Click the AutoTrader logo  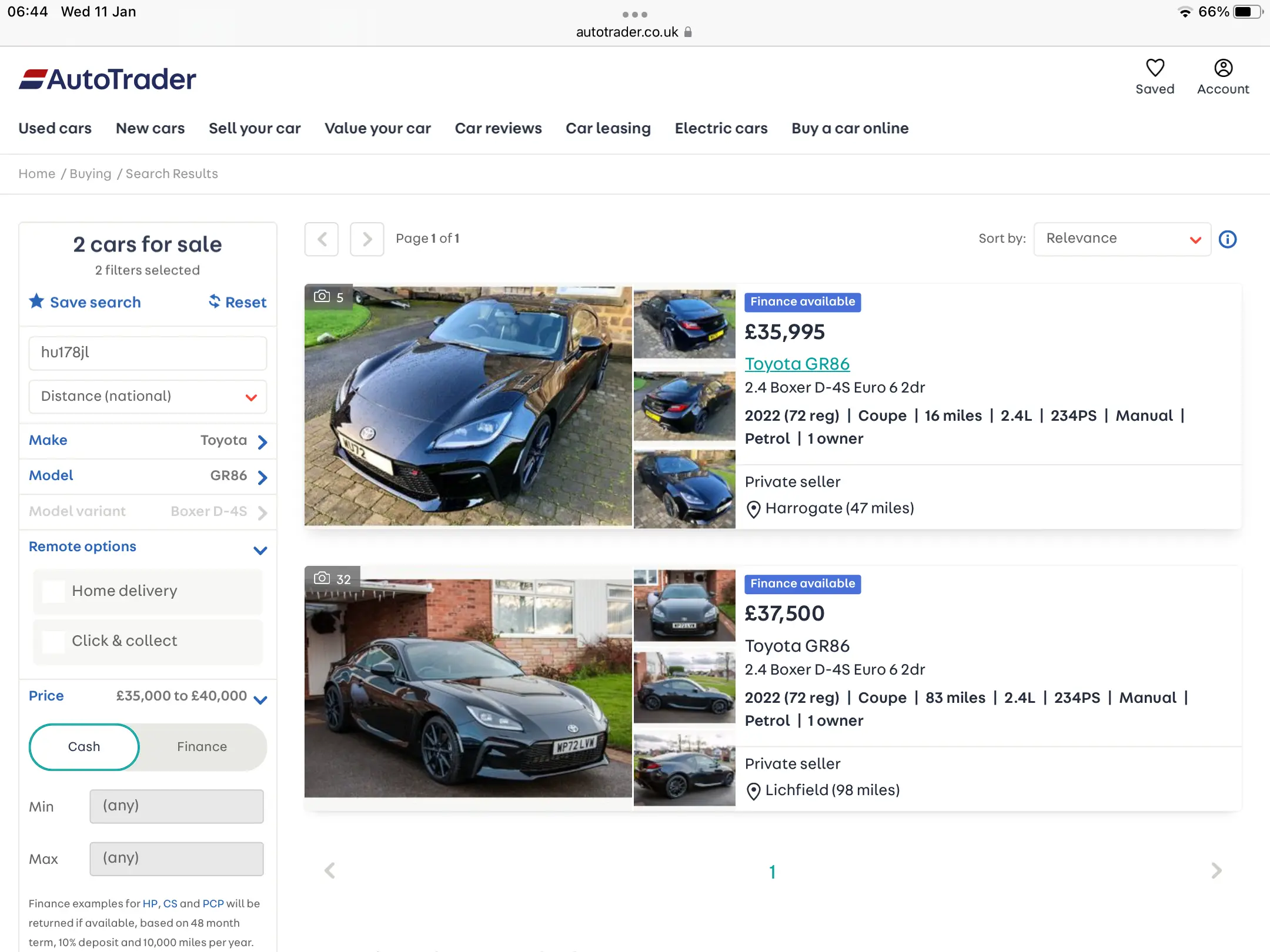click(x=108, y=79)
